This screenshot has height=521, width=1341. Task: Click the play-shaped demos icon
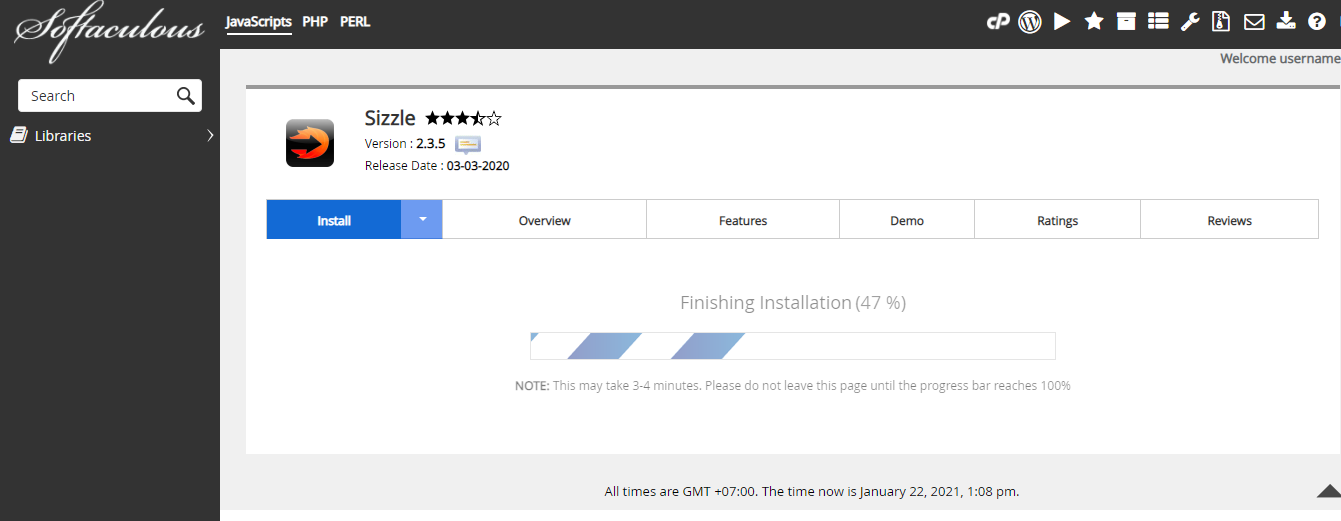[x=1062, y=21]
